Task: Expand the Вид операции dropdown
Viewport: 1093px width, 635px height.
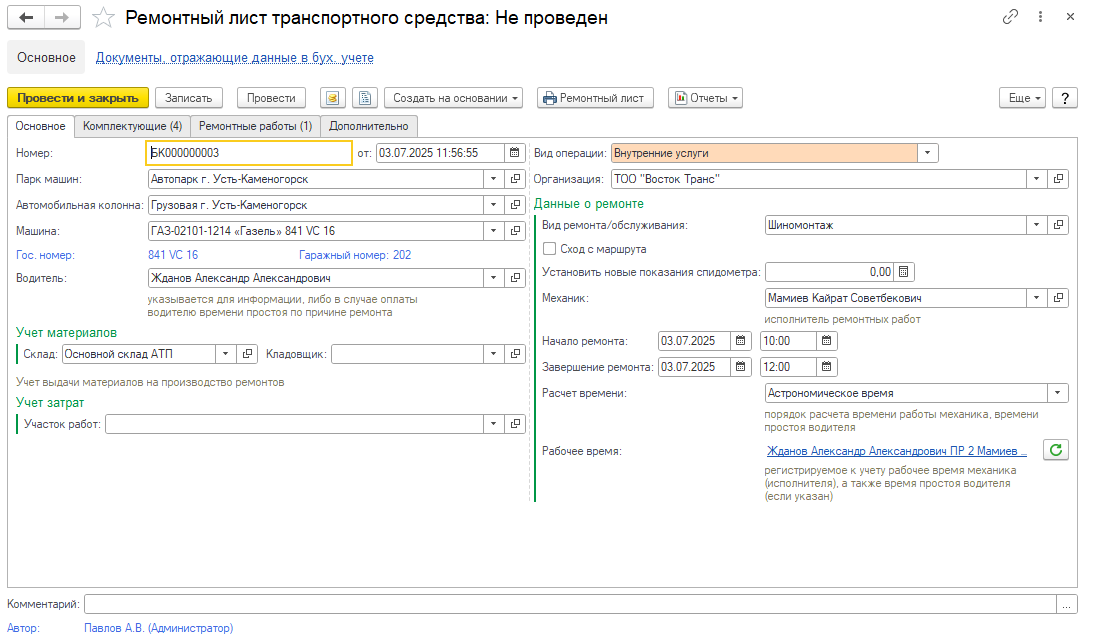Action: click(927, 153)
